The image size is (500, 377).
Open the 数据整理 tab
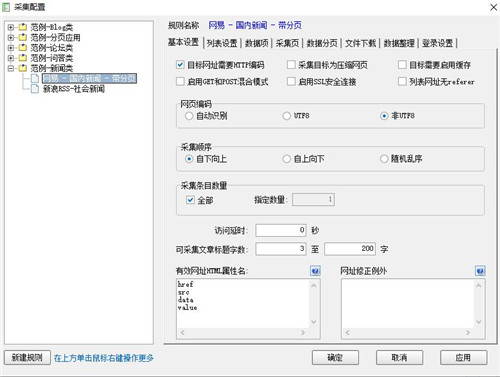click(399, 43)
